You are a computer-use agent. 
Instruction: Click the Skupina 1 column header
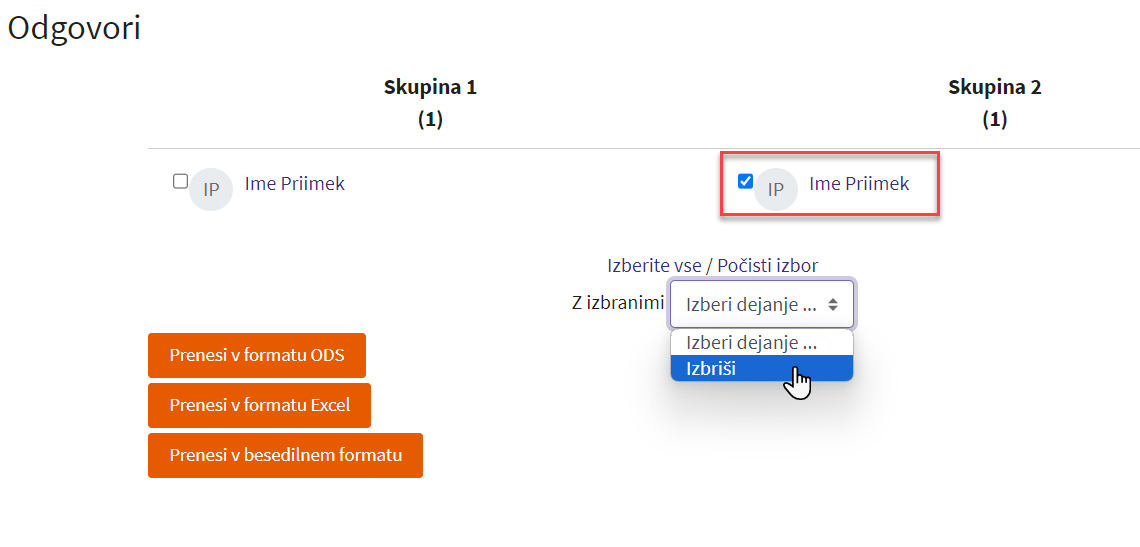[x=430, y=88]
